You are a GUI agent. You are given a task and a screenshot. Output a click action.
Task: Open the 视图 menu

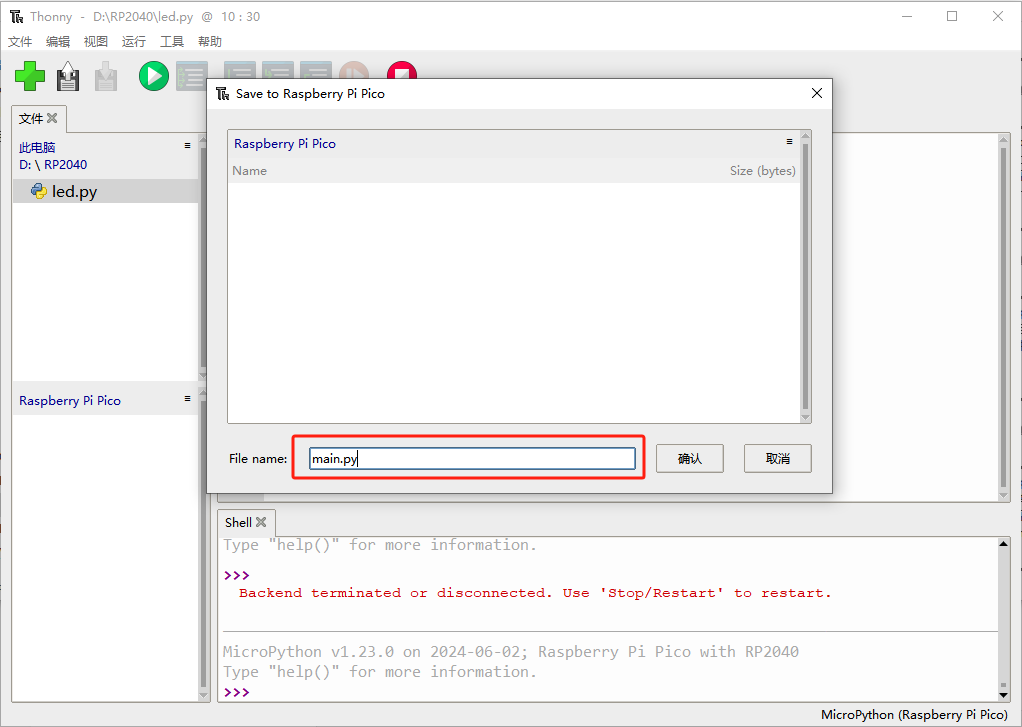click(x=96, y=42)
